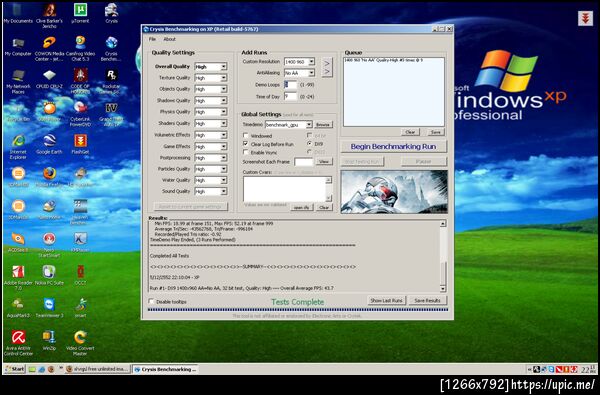Open the COWON Media Center icon
The width and height of the screenshot is (600, 395).
tap(49, 49)
